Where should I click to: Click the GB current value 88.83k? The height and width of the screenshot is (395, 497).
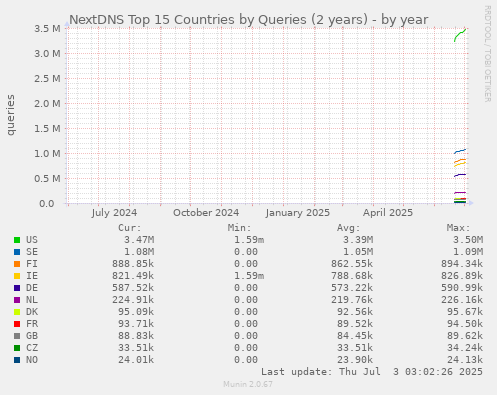(136, 336)
